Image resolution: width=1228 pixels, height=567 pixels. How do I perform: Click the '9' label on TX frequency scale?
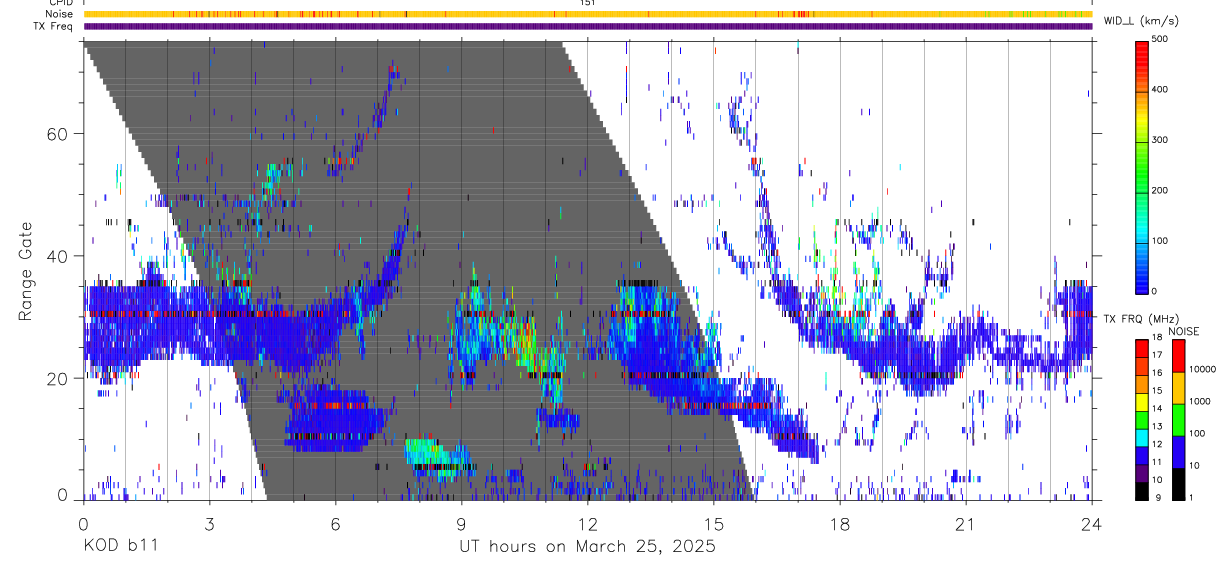(1156, 497)
